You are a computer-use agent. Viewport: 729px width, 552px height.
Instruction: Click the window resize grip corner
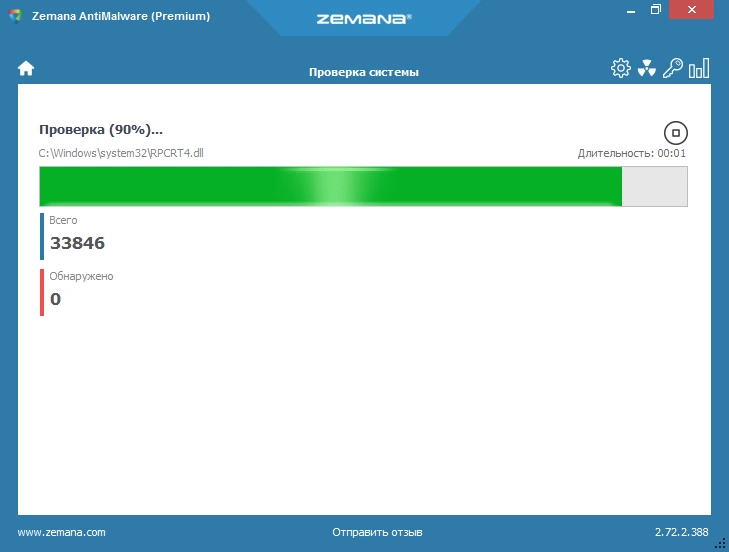coord(721,544)
